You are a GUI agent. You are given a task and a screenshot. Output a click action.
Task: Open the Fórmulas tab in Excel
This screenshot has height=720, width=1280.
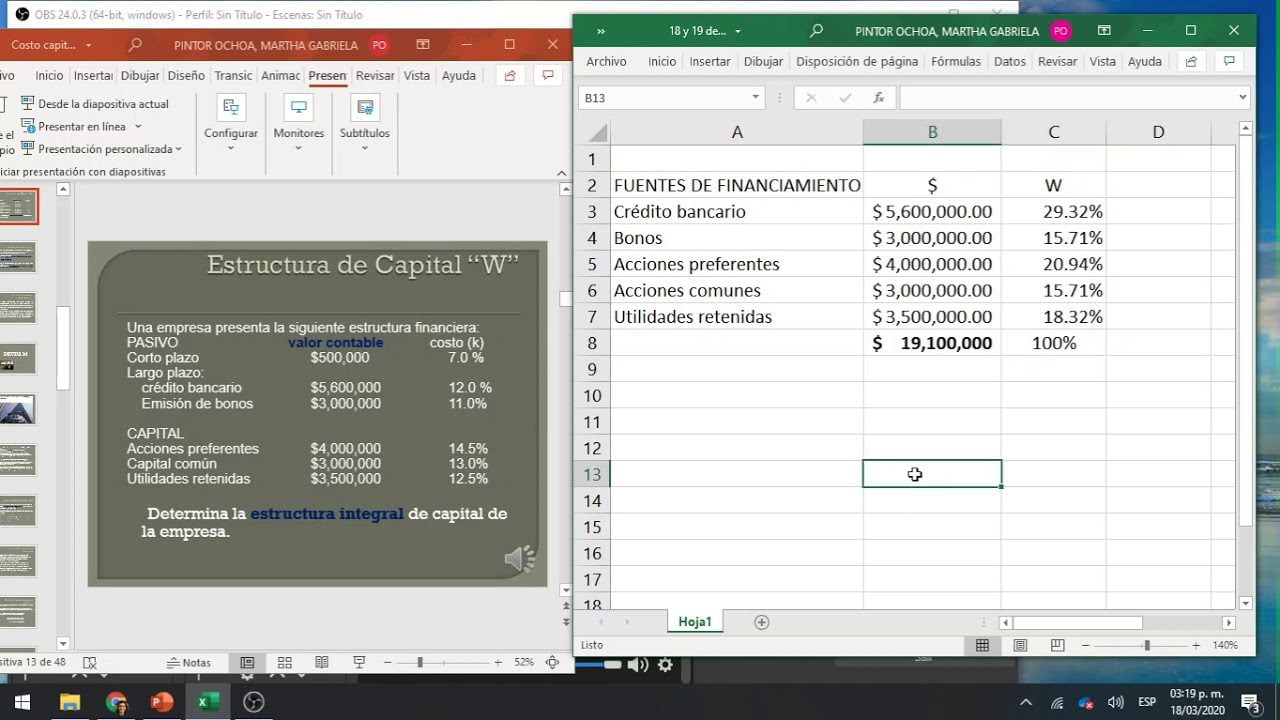[x=955, y=61]
